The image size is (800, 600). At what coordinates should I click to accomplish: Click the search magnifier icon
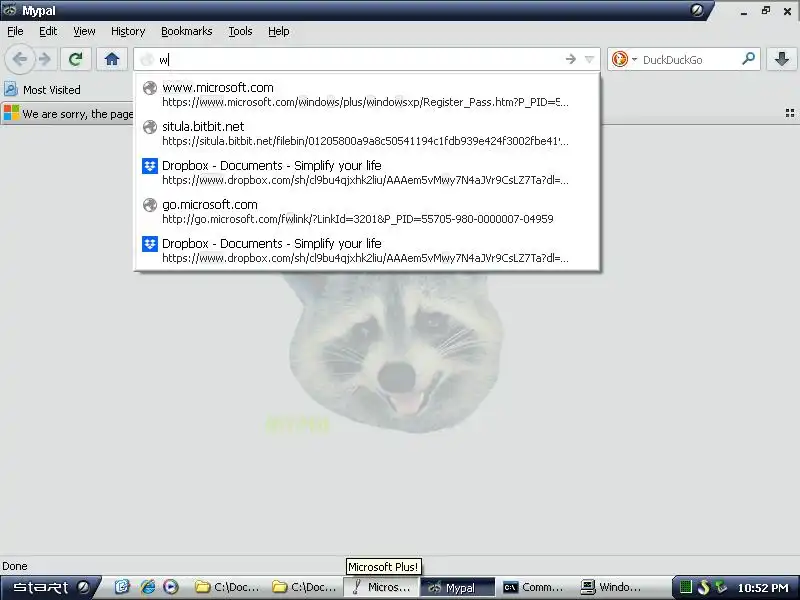[x=748, y=59]
